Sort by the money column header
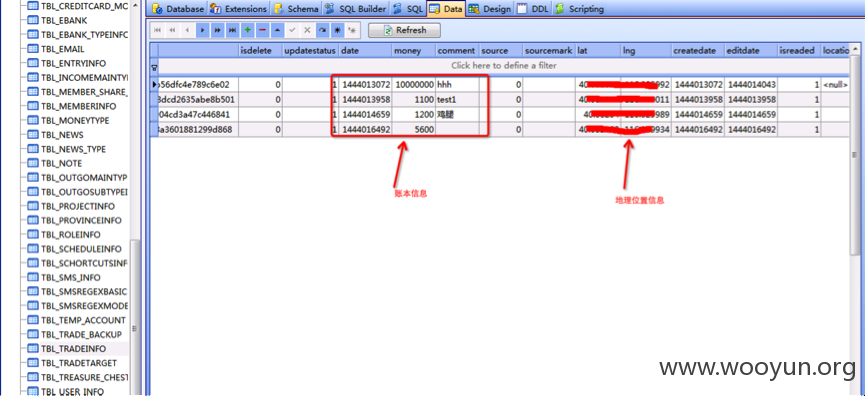Viewport: 865px width, 396px height. 414,50
